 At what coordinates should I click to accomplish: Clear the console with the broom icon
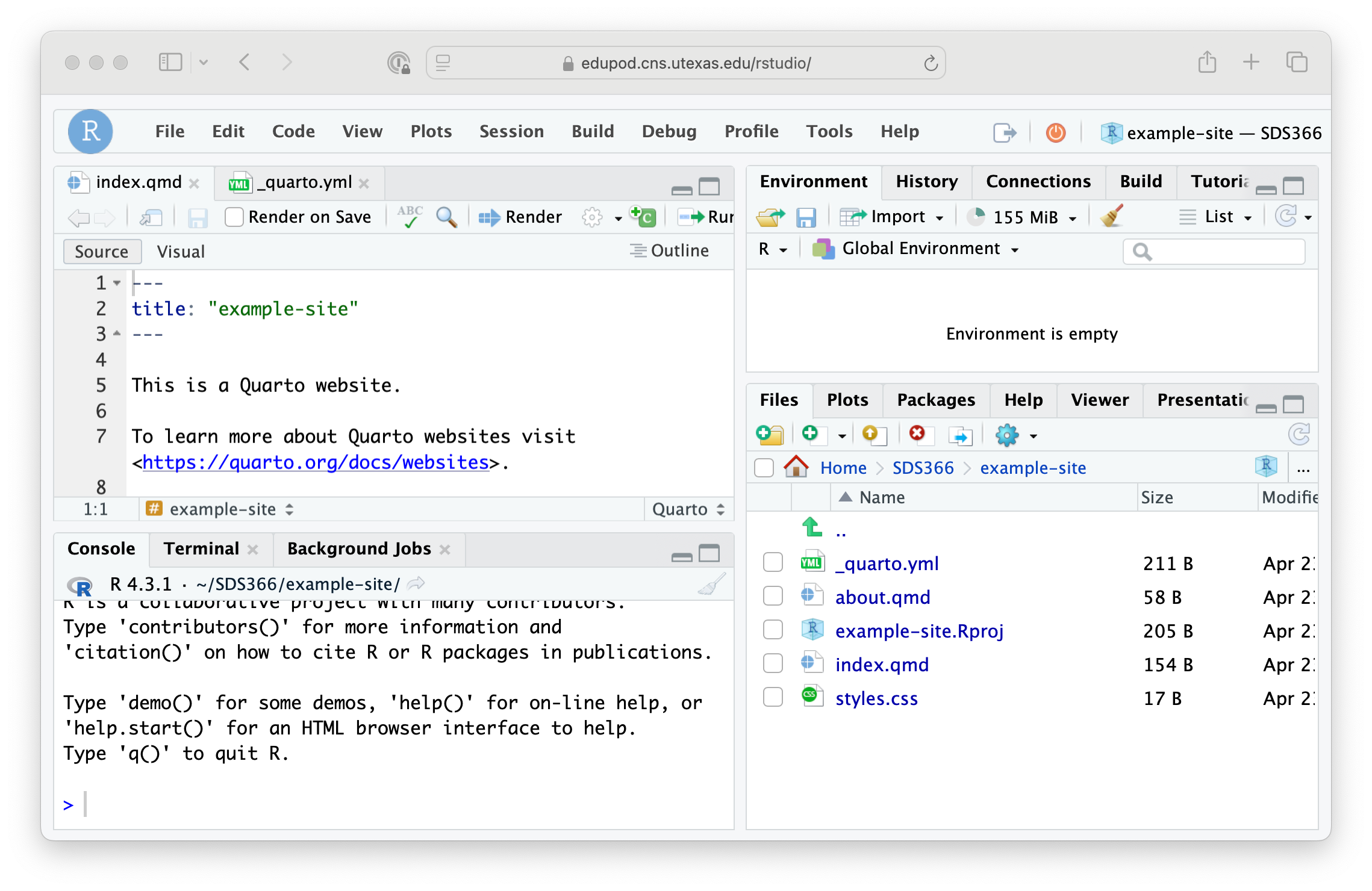click(x=712, y=585)
